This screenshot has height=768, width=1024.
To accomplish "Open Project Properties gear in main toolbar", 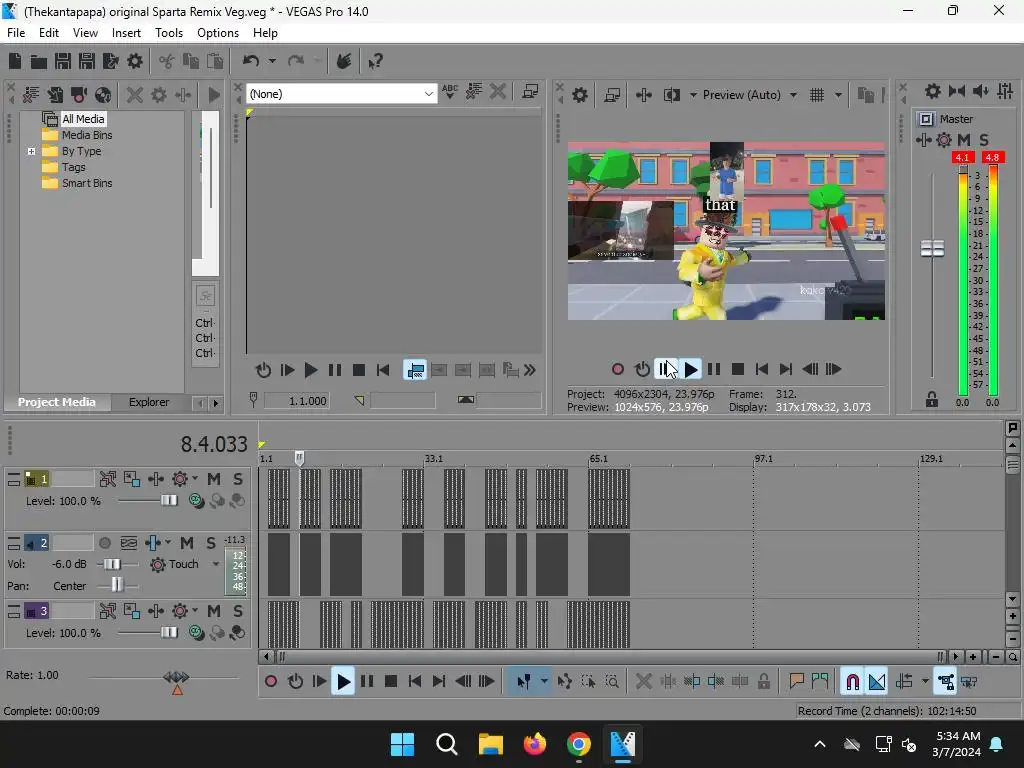I will click(135, 61).
